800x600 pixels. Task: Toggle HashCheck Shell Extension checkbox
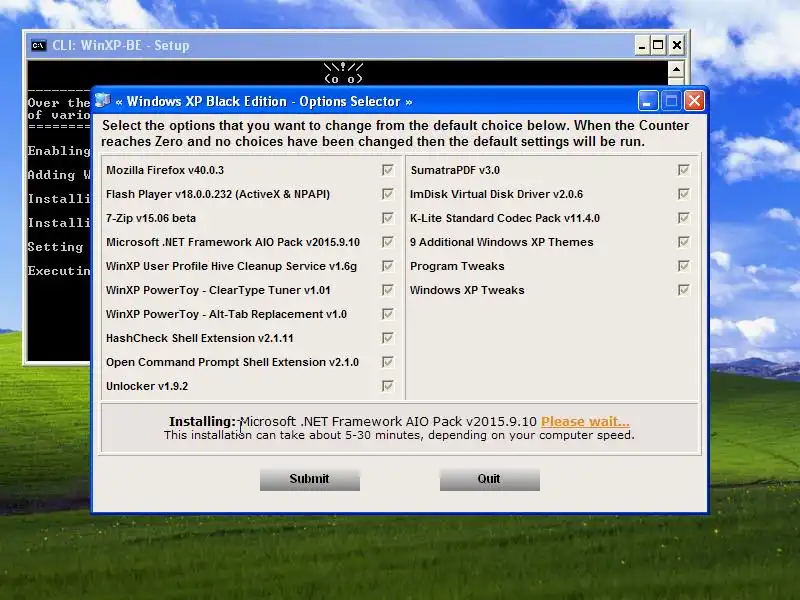click(x=388, y=338)
